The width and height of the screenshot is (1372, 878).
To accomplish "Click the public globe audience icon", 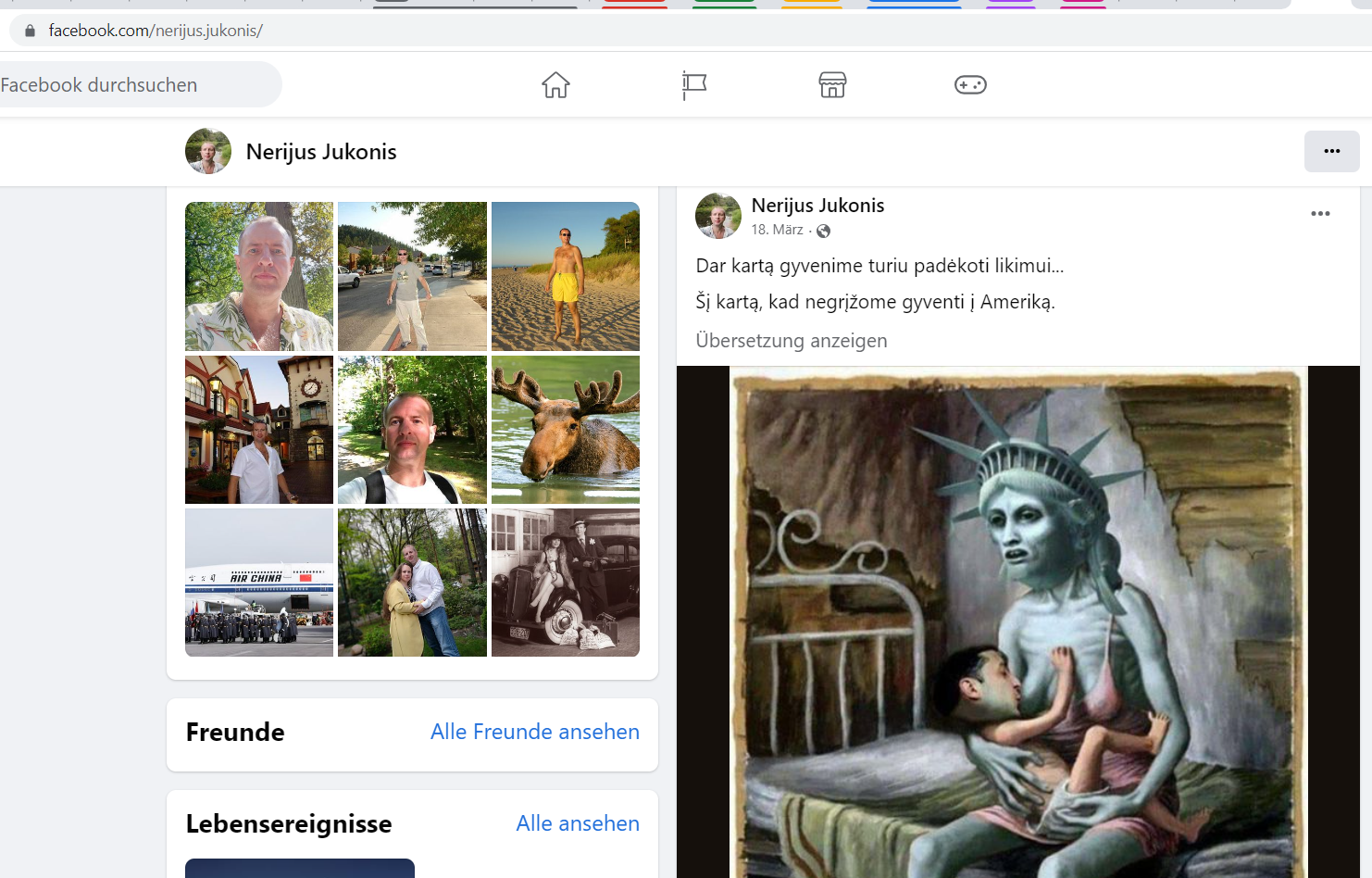I will (823, 231).
